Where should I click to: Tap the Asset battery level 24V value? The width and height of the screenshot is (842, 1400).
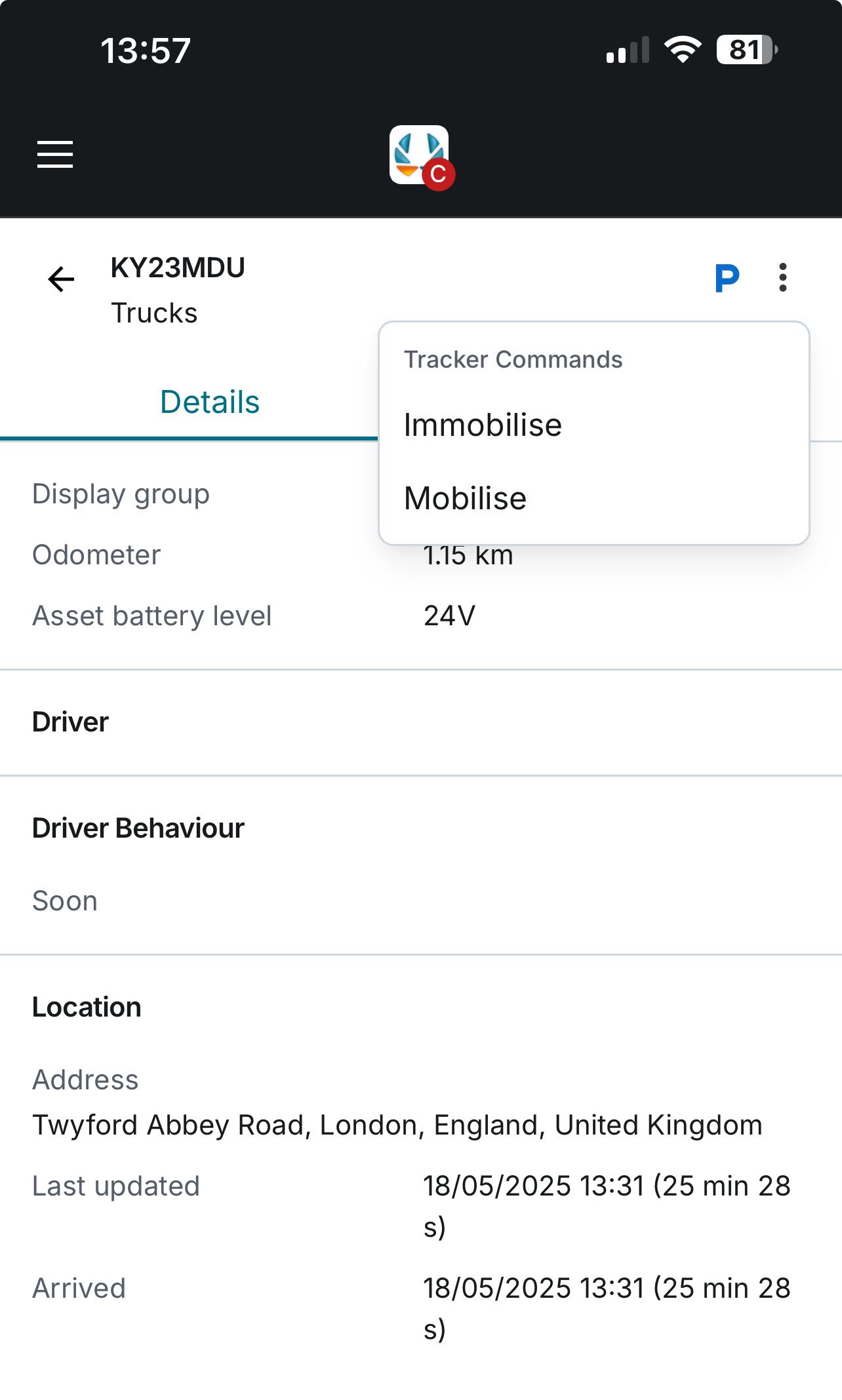pos(450,616)
